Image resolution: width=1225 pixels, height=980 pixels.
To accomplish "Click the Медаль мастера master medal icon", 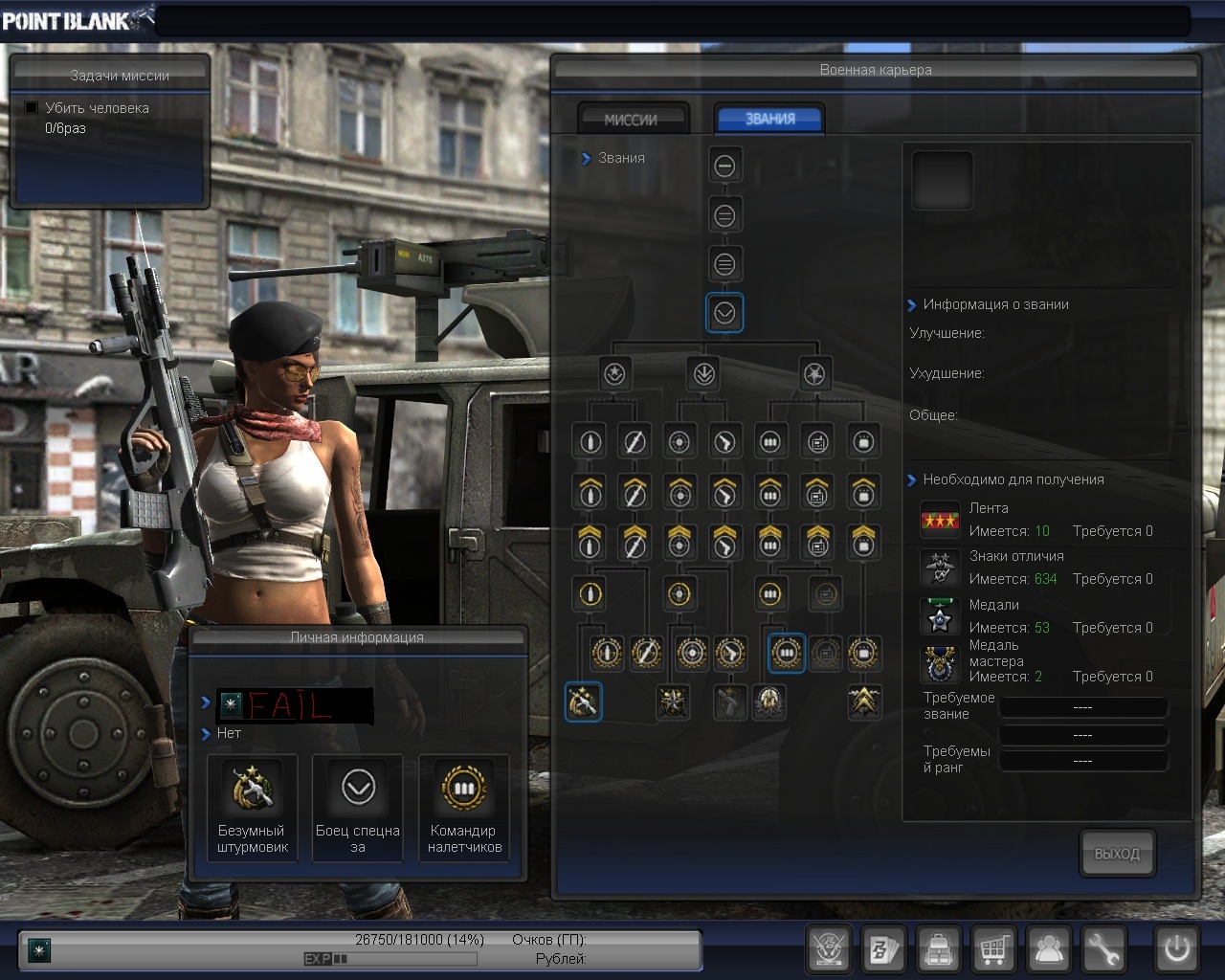I will point(940,665).
